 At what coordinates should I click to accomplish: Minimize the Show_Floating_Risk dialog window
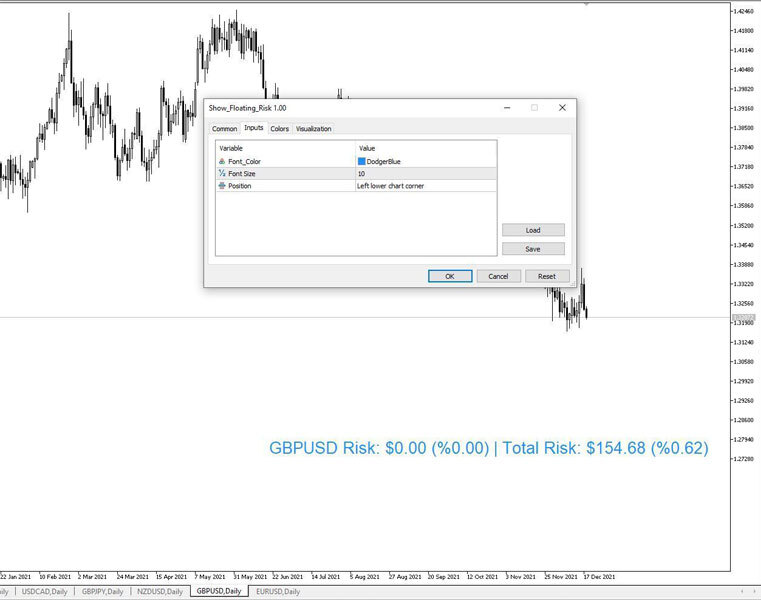tap(507, 107)
